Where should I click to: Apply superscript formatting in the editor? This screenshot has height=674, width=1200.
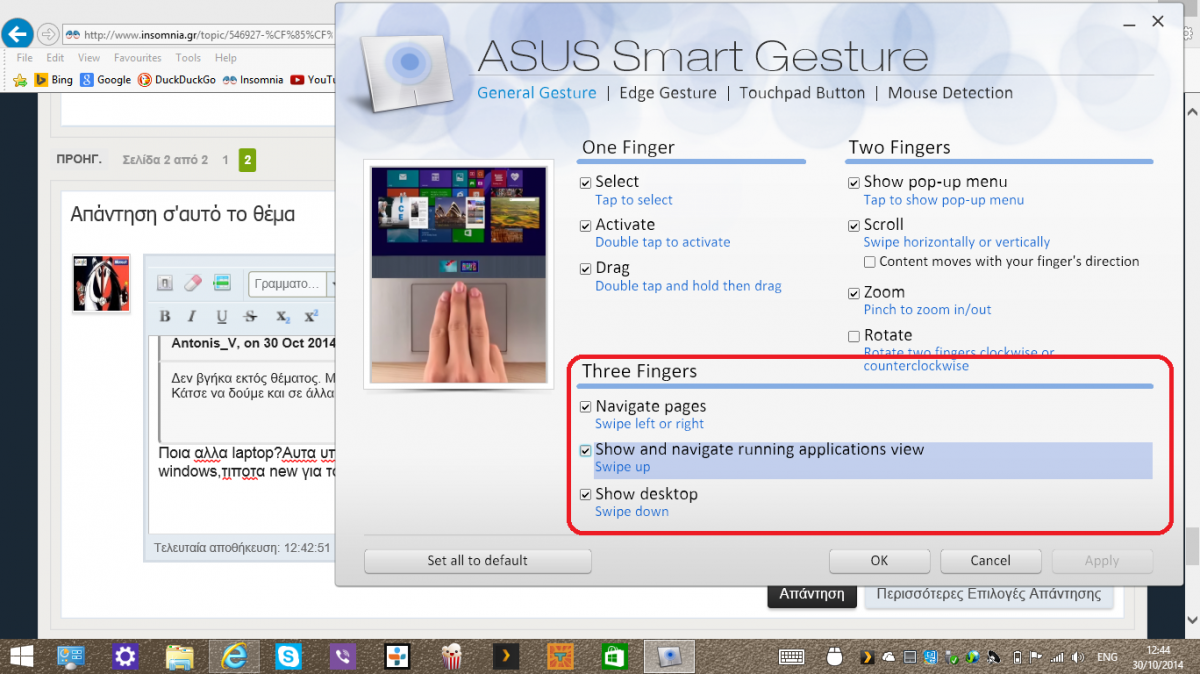[311, 316]
